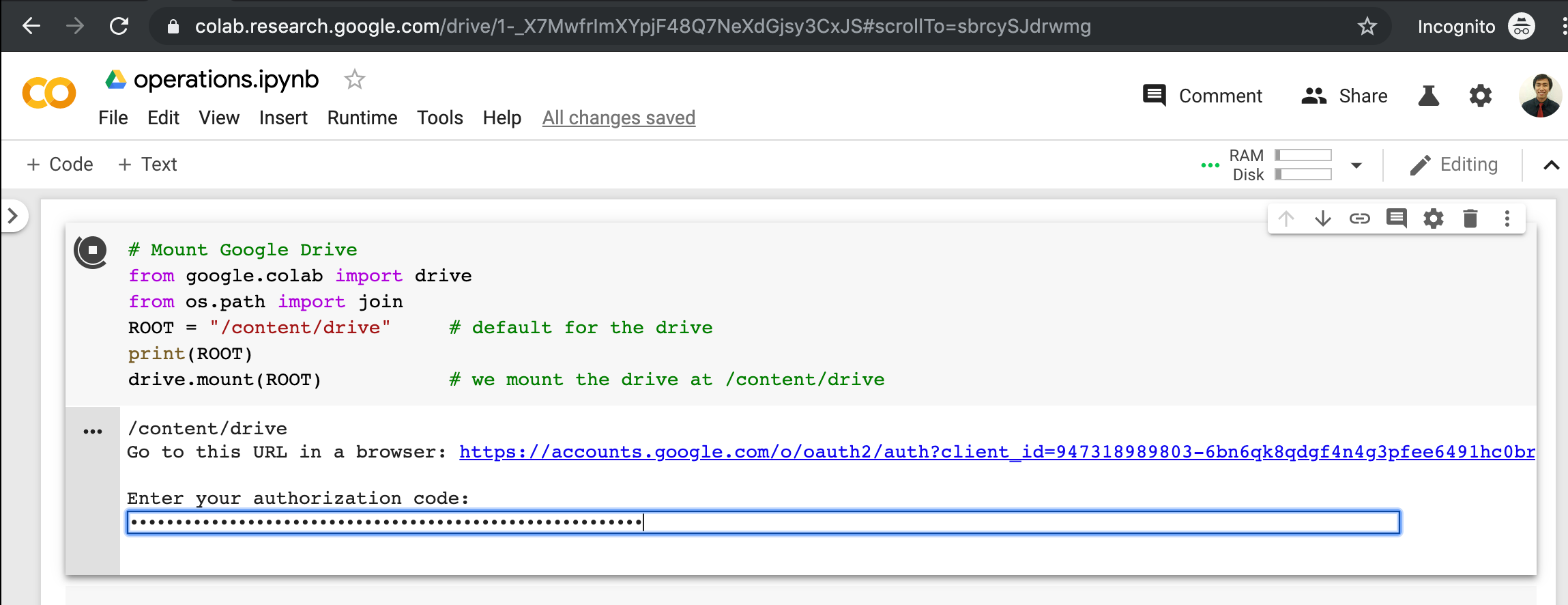
Task: Open the Tools menu
Action: click(x=440, y=117)
